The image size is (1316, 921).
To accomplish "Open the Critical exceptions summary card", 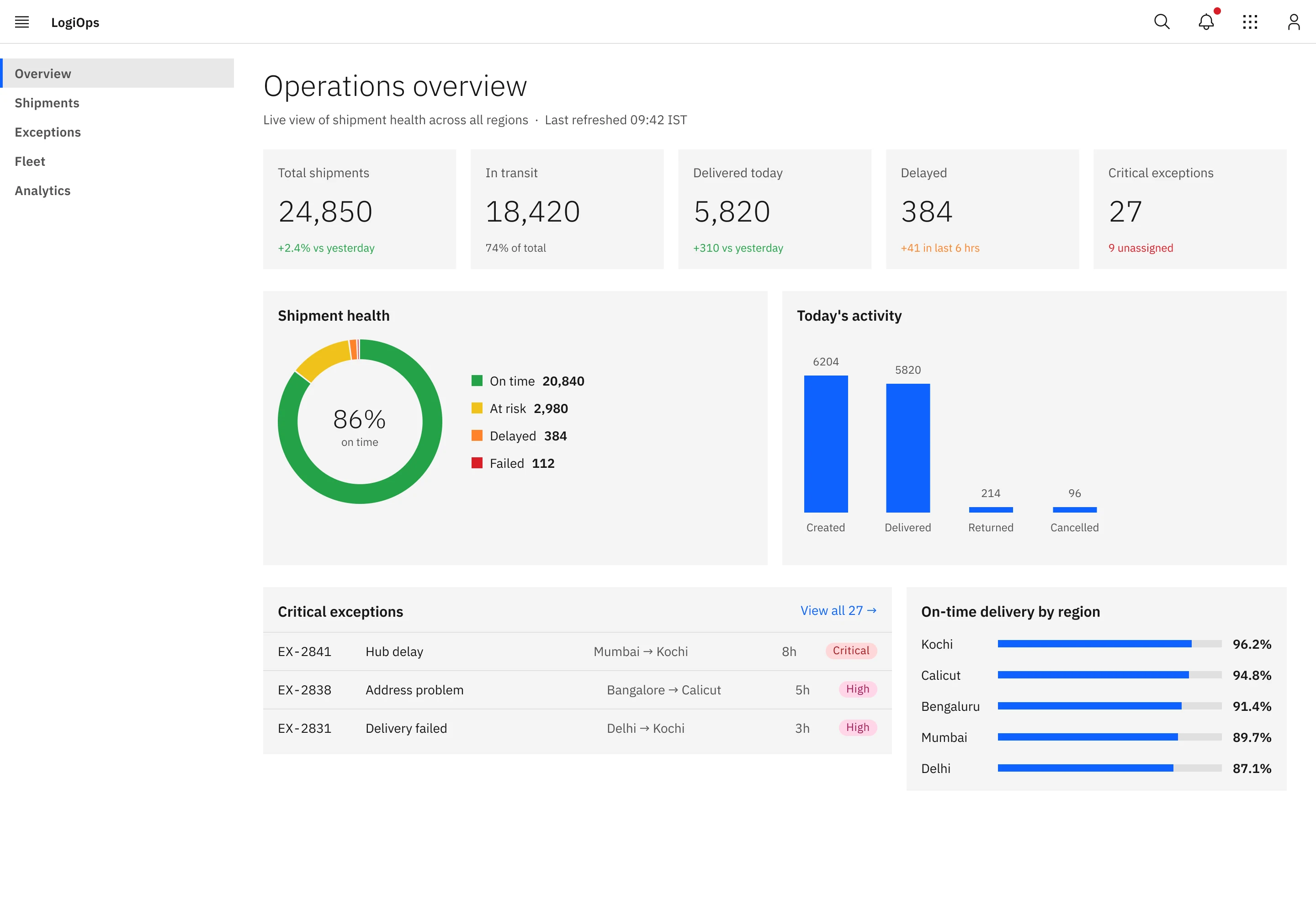I will tap(1190, 209).
